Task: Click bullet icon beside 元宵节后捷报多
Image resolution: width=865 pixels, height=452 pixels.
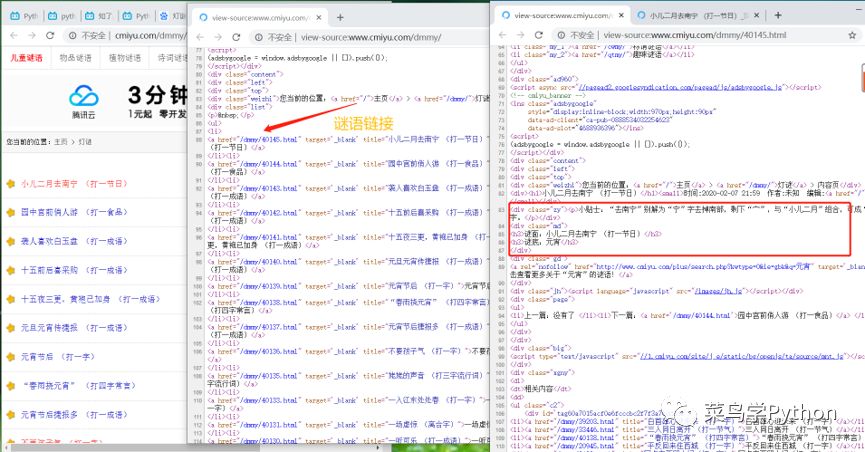Action: [x=10, y=415]
